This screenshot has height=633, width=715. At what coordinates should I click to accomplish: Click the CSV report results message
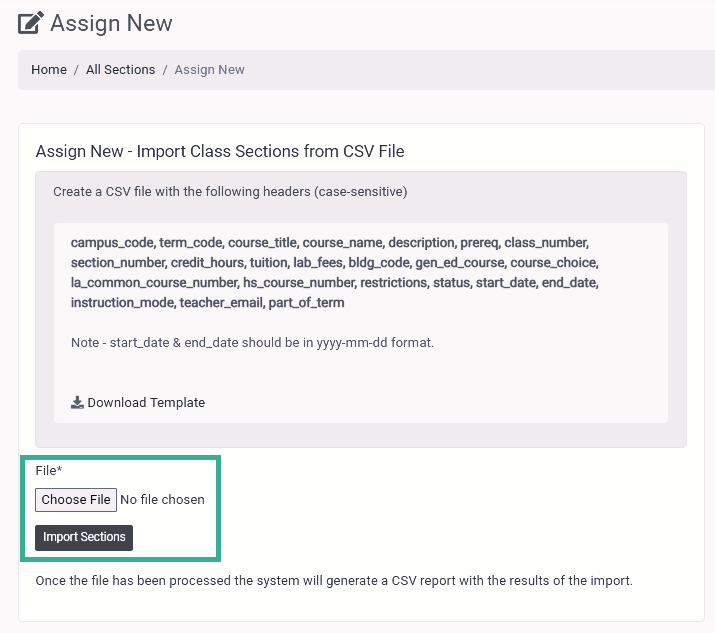pos(334,581)
